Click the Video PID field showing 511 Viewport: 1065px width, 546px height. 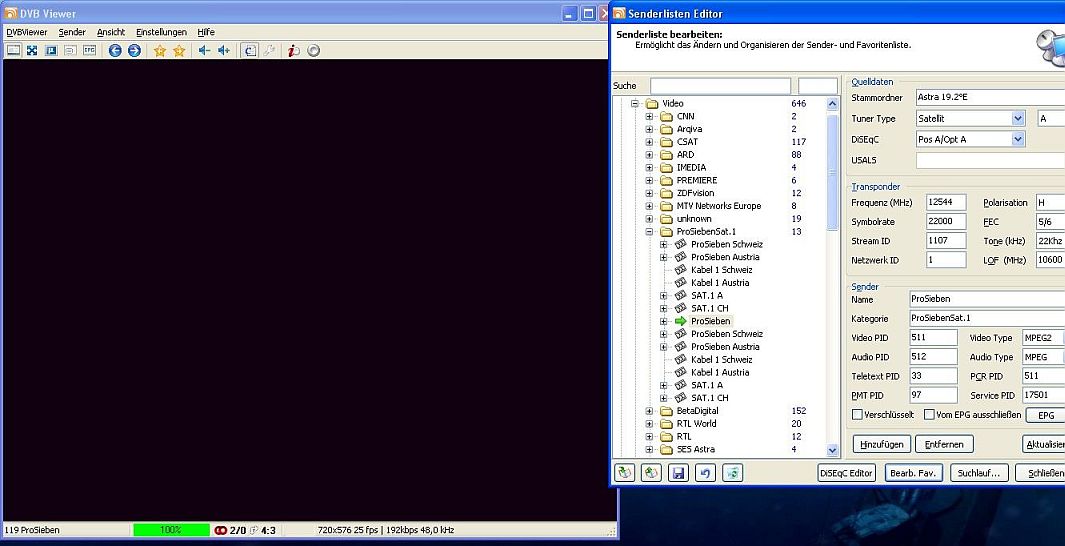click(933, 338)
